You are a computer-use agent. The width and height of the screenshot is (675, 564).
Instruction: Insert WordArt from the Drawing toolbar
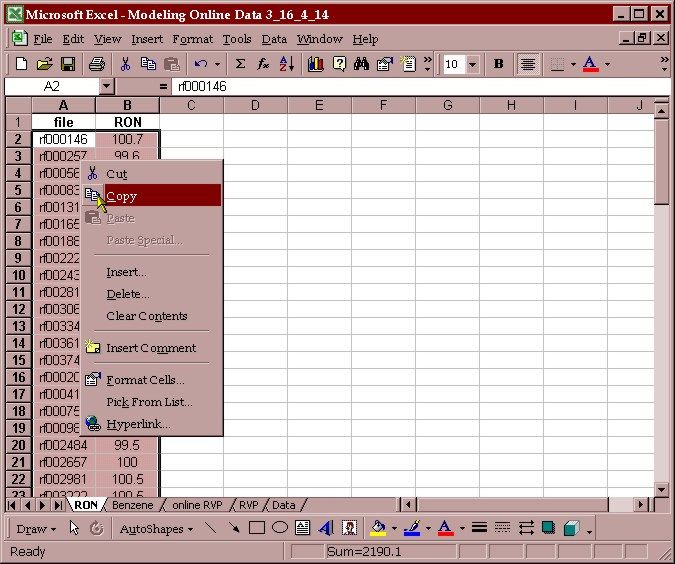[326, 528]
